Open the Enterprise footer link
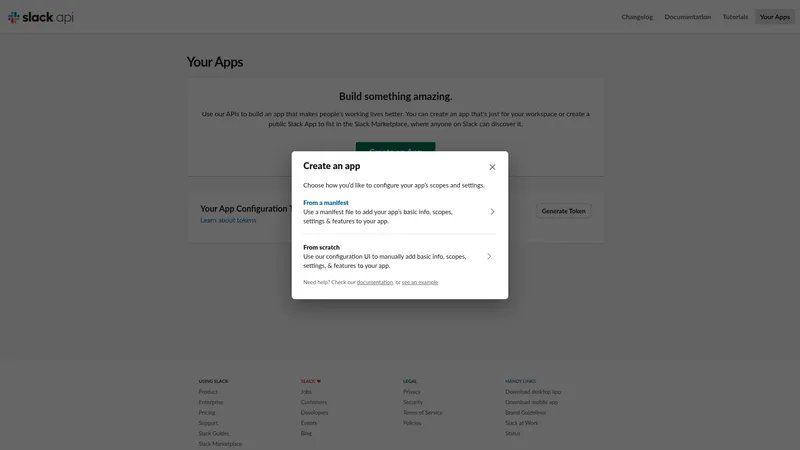Viewport: 800px width, 450px height. [211, 402]
